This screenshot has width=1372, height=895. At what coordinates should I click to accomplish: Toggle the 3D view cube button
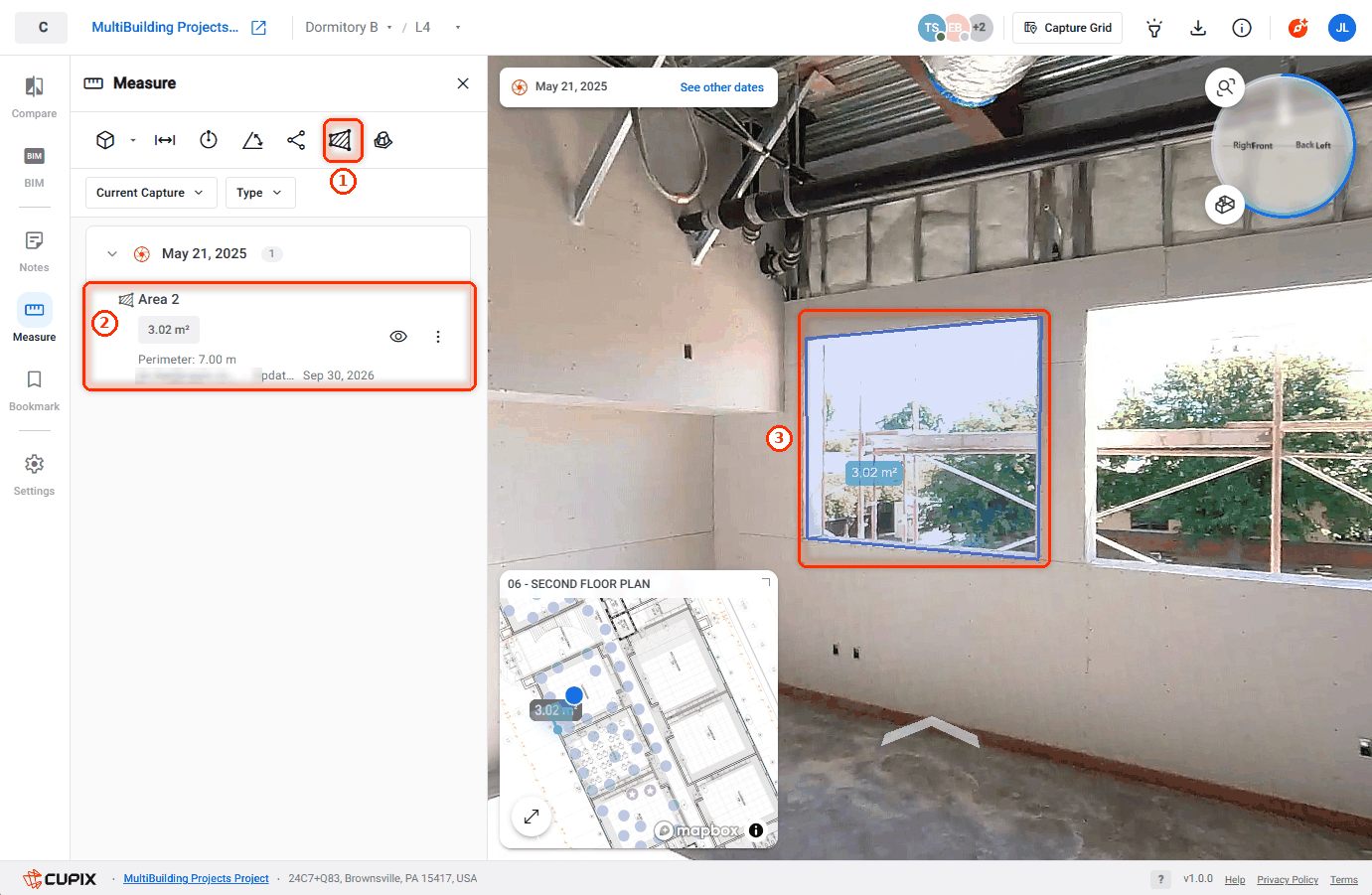pyautogui.click(x=1225, y=205)
